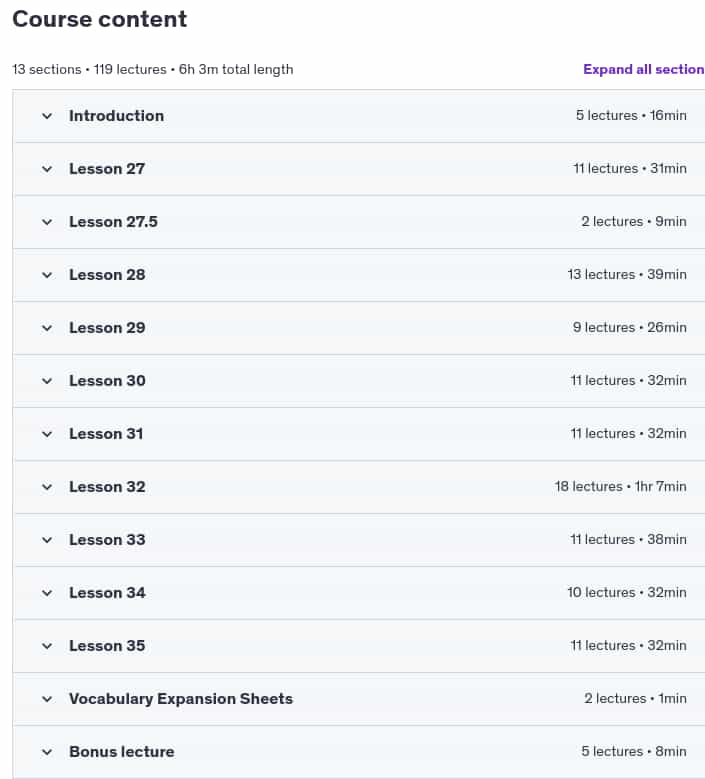Click '13 sections • 119 lectures' summary text
The width and height of the screenshot is (705, 779).
(x=89, y=69)
